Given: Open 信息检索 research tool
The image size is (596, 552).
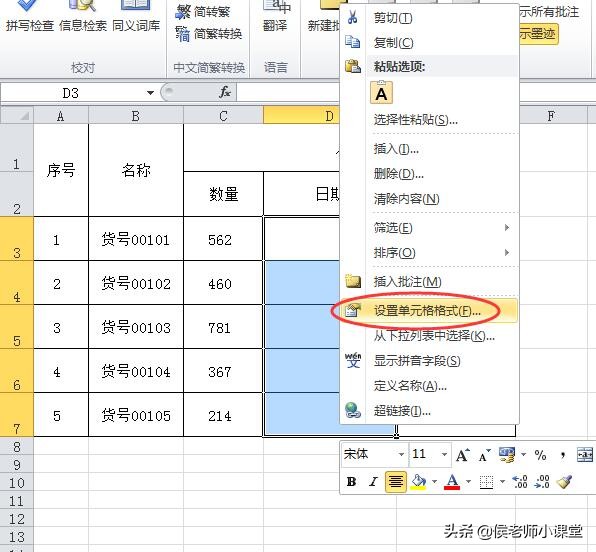Looking at the screenshot, I should [82, 17].
